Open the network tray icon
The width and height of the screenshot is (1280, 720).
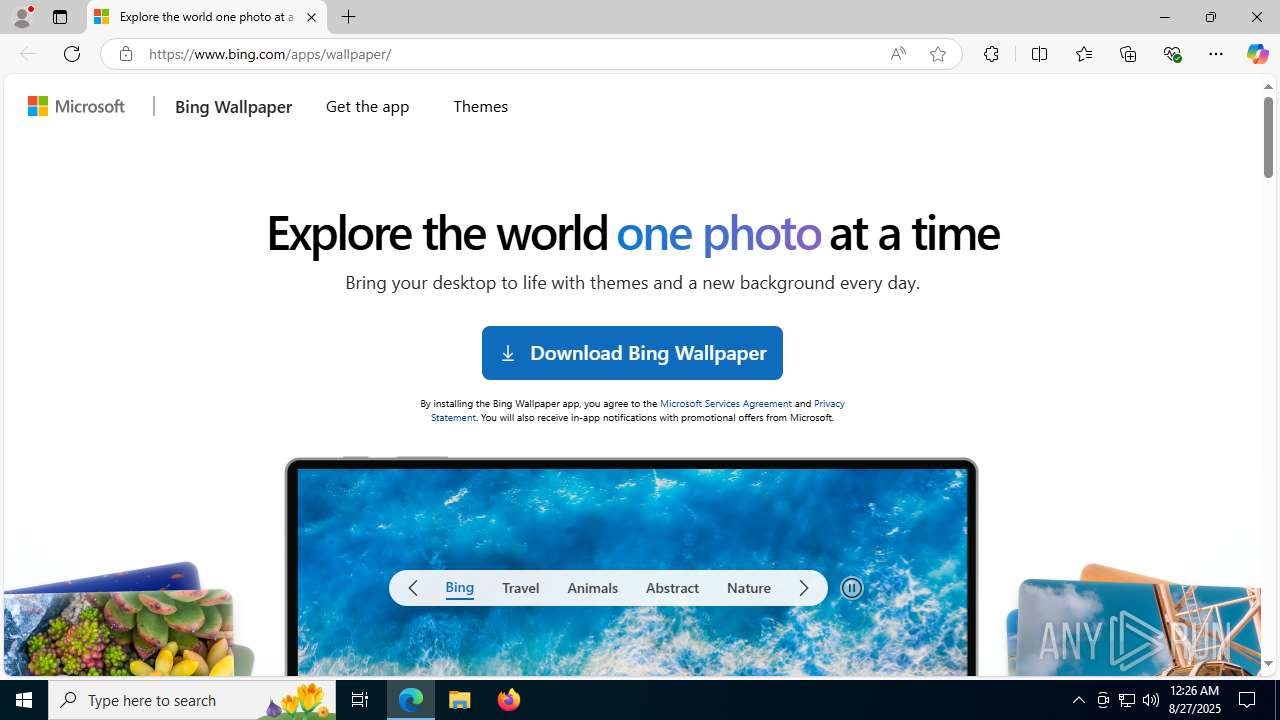[x=1127, y=700]
